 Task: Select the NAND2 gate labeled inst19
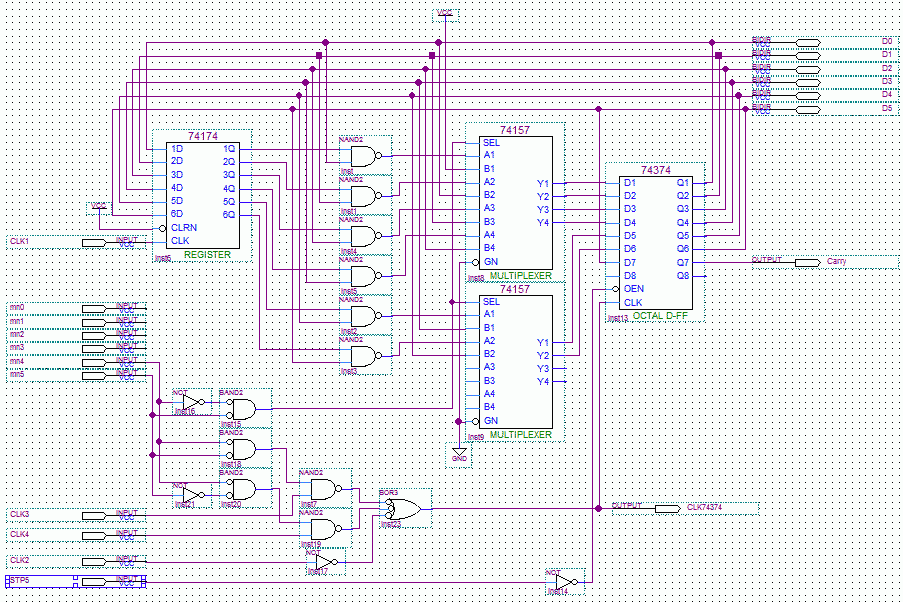point(326,529)
